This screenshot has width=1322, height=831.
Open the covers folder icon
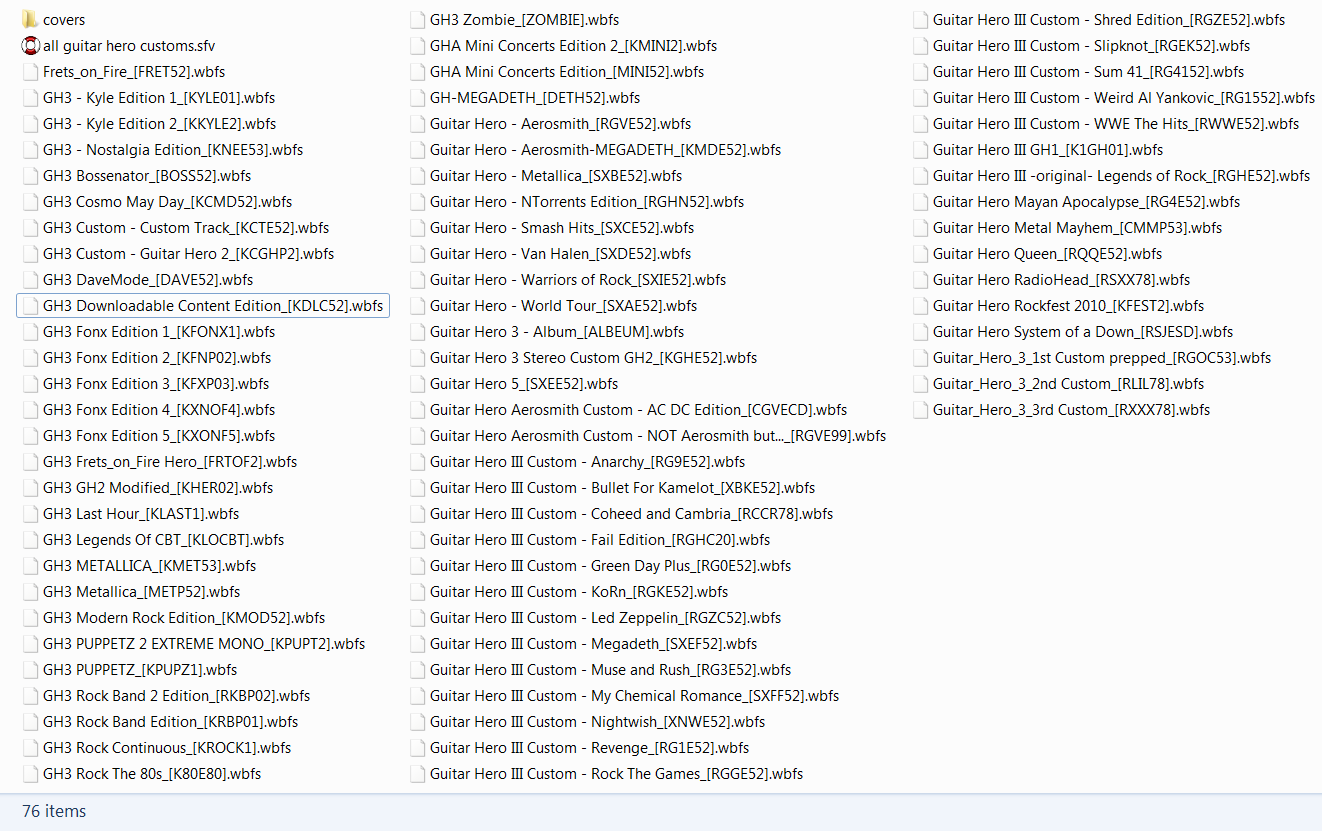[x=30, y=20]
